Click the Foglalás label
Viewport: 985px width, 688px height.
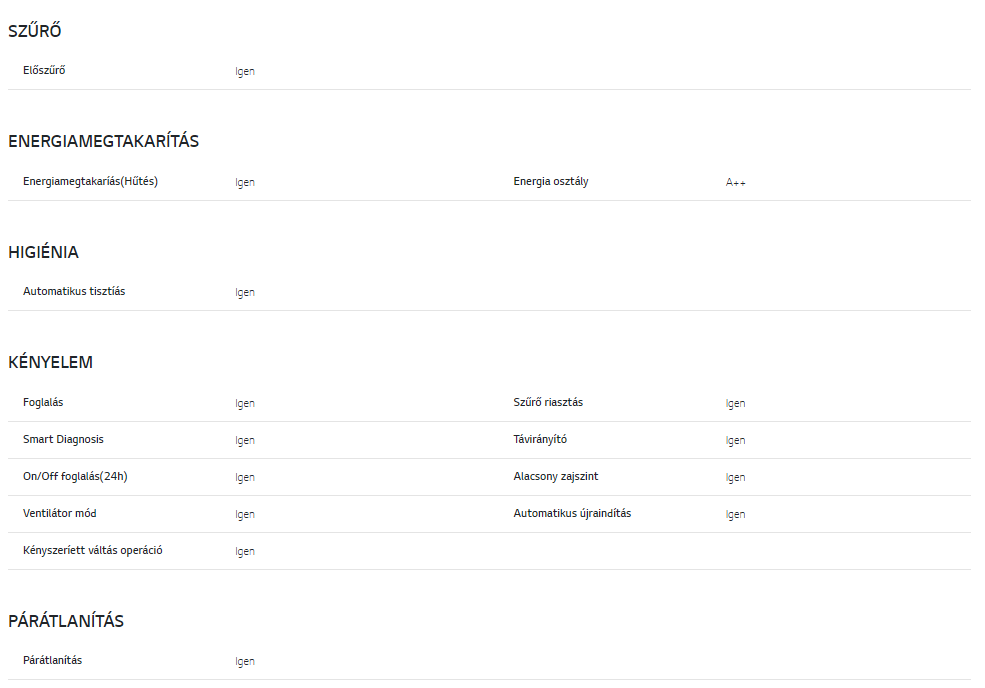coord(43,402)
